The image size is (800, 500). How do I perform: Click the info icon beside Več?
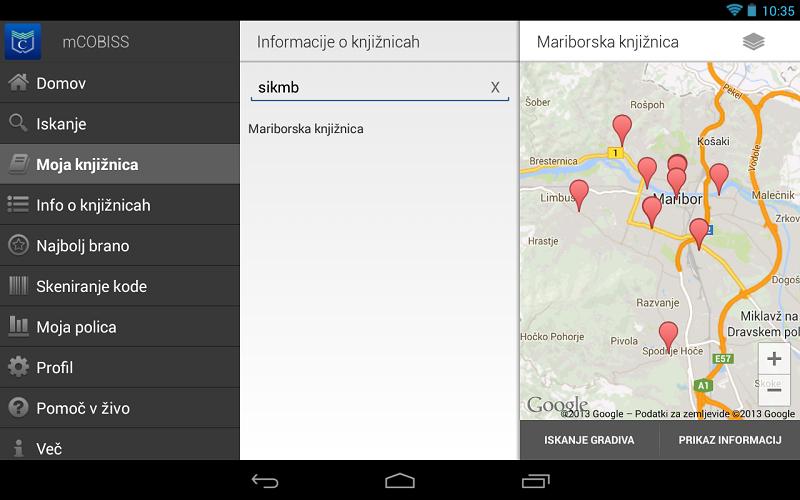tap(18, 448)
